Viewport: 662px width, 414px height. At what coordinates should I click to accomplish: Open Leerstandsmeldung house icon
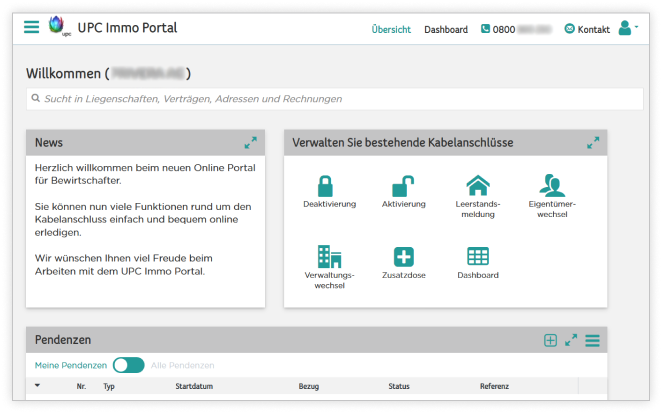point(478,185)
